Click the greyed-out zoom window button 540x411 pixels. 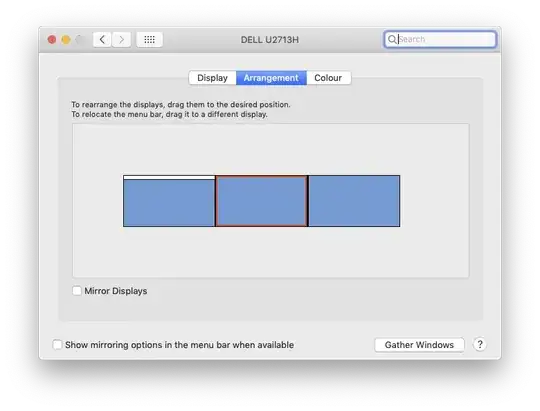pyautogui.click(x=80, y=40)
